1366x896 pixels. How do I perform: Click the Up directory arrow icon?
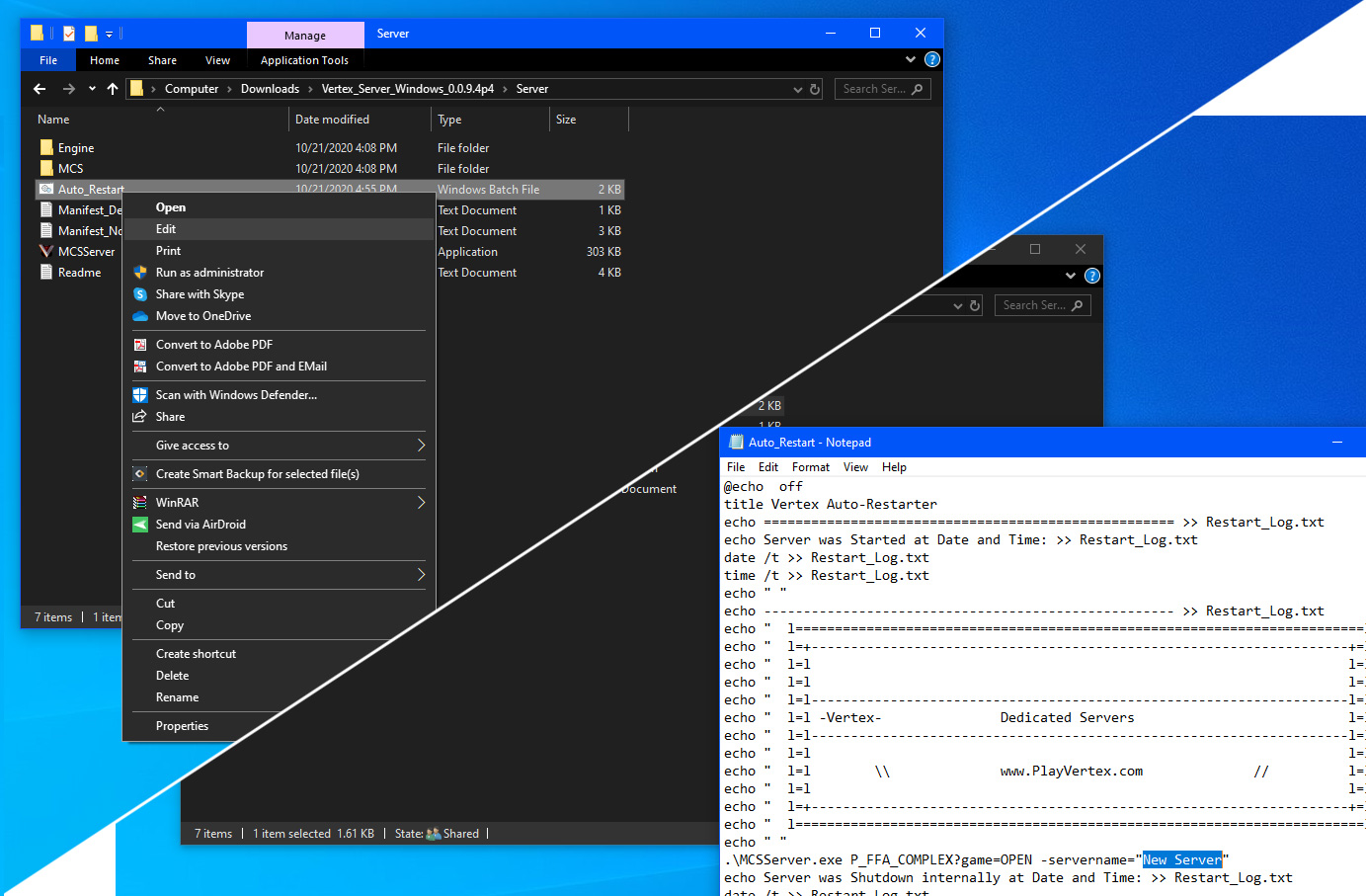(x=113, y=89)
